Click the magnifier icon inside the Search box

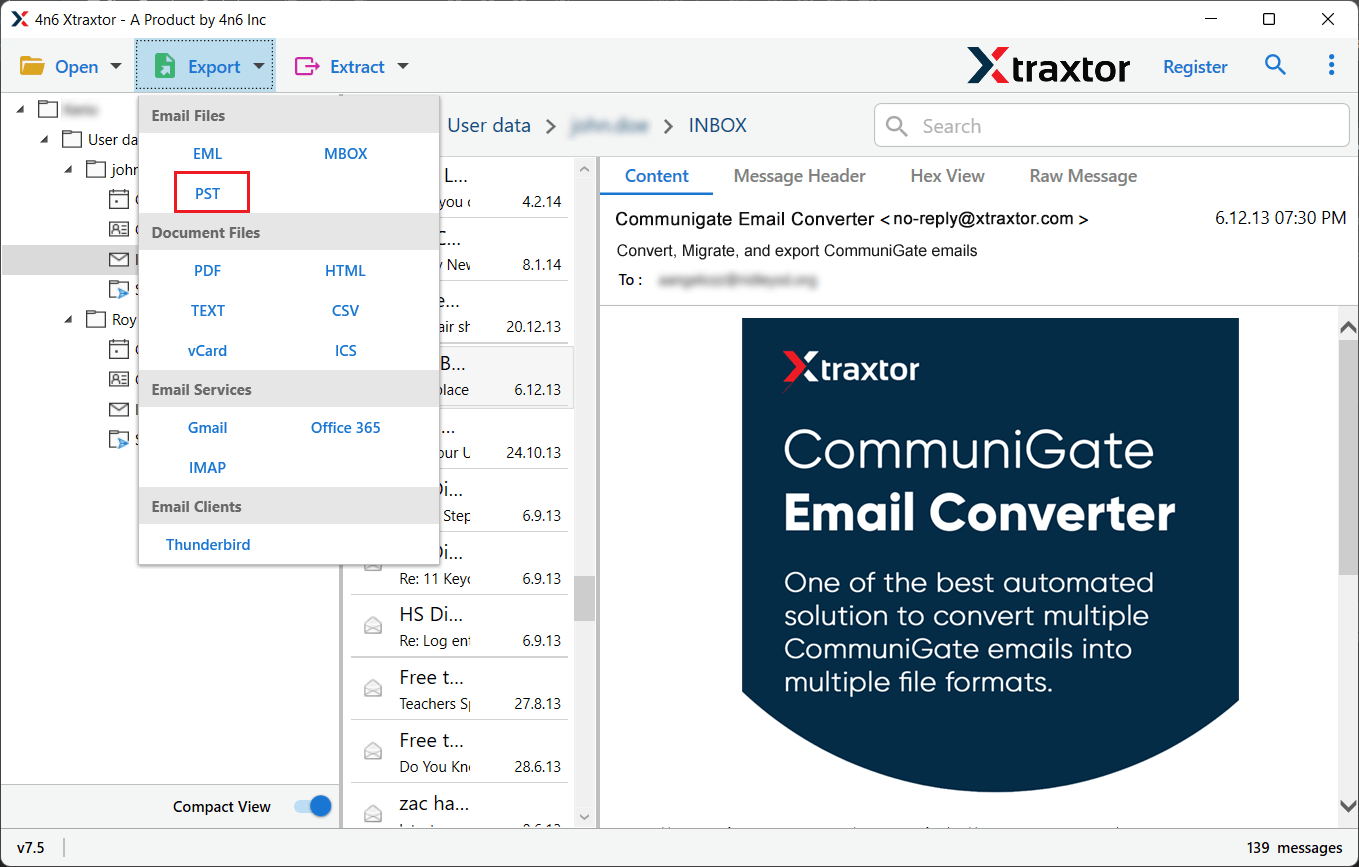(x=897, y=126)
